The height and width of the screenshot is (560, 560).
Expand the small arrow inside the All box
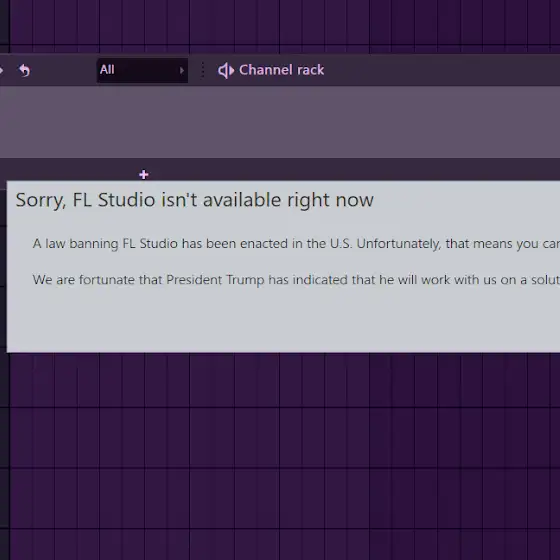[x=181, y=70]
